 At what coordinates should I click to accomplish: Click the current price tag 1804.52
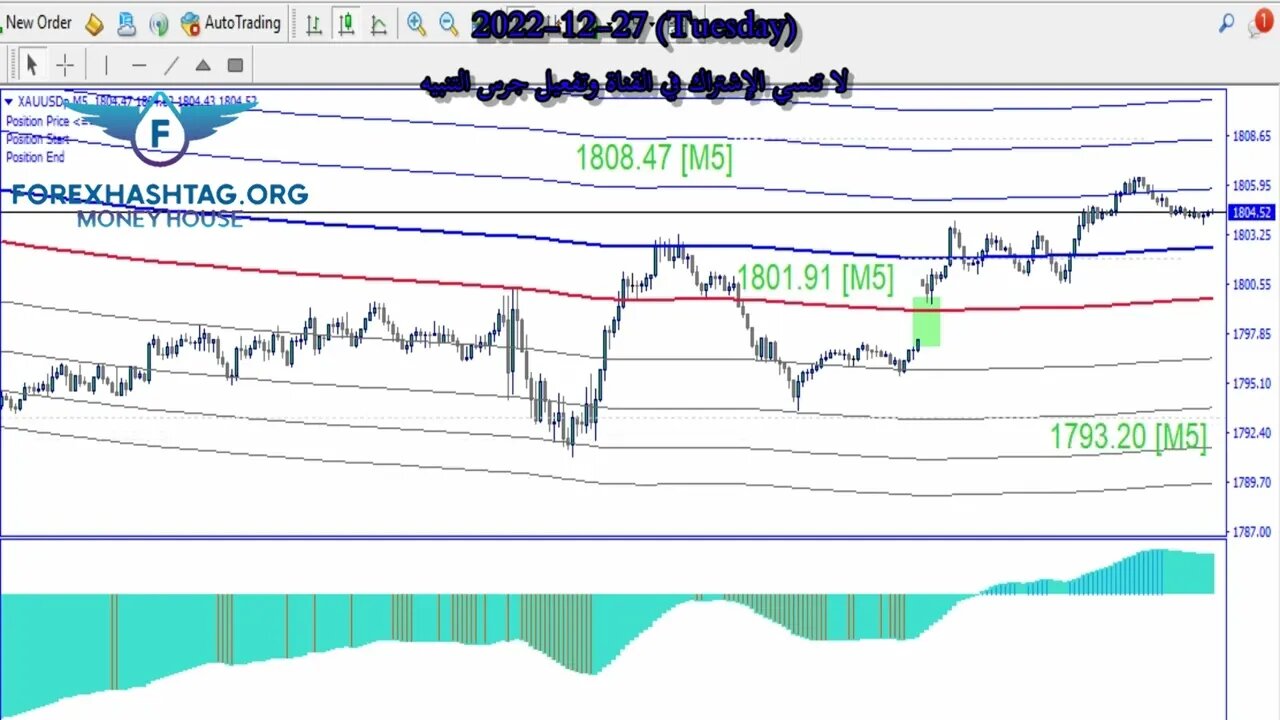pos(1252,212)
